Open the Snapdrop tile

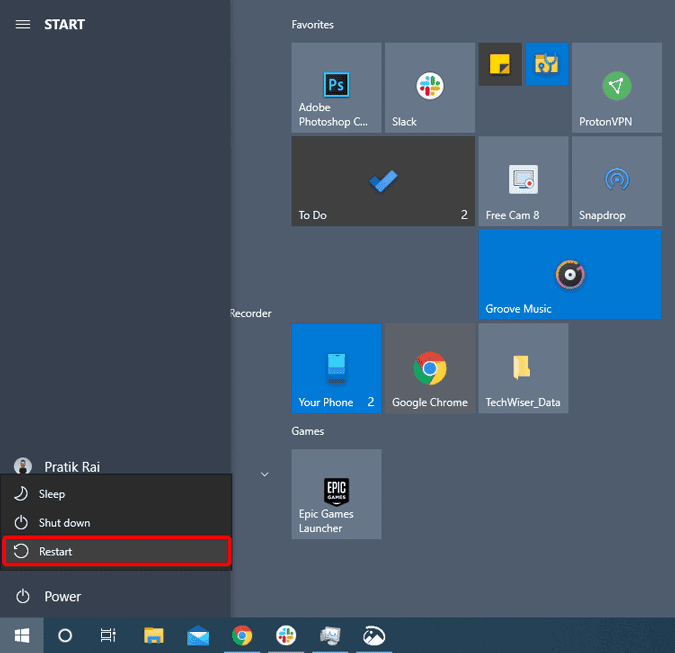point(617,181)
